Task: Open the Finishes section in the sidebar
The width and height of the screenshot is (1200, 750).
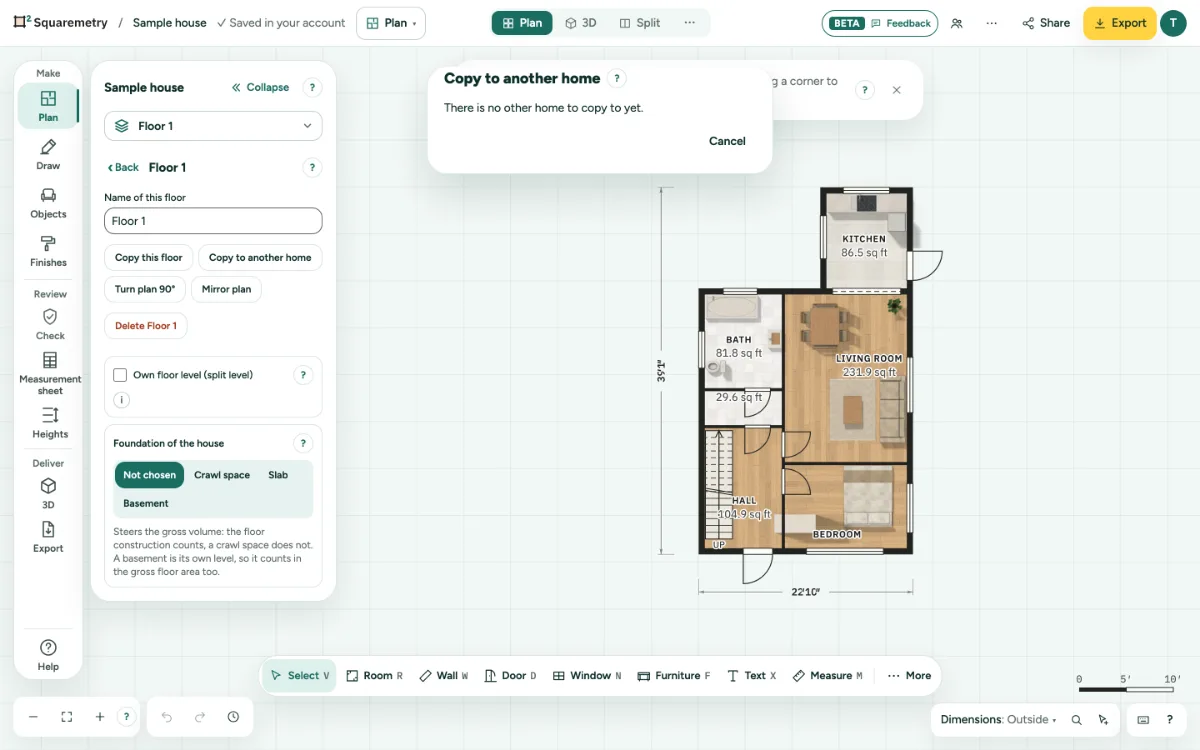Action: 48,251
